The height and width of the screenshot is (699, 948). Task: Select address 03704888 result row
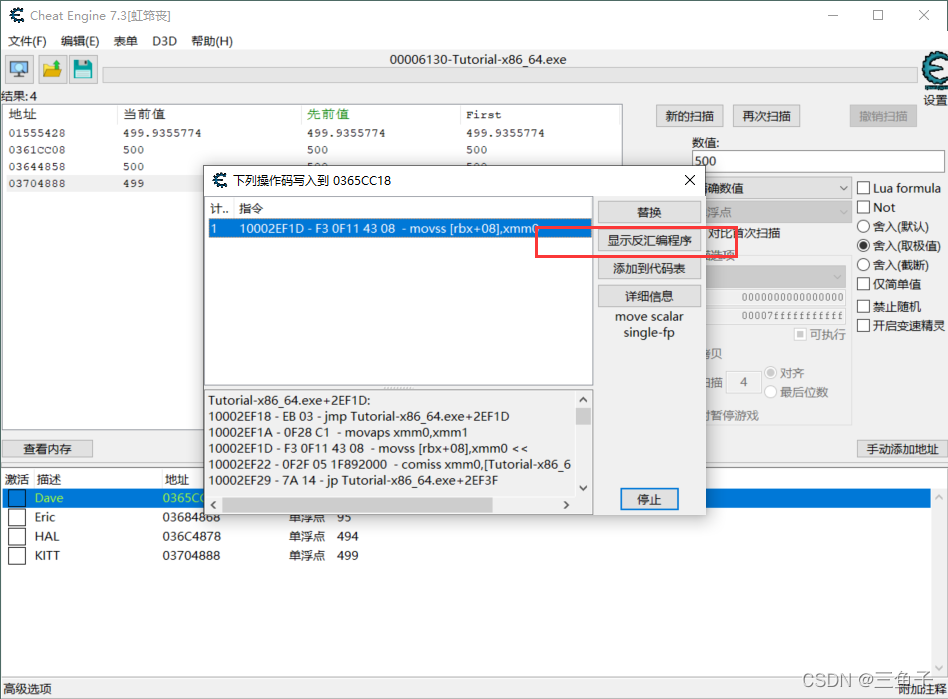pos(104,184)
